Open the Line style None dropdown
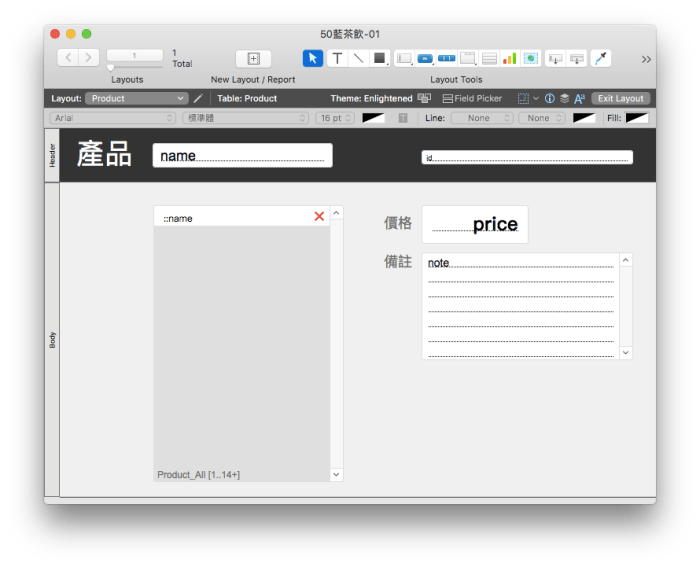Screen dimensions: 700x567 pos(482,118)
